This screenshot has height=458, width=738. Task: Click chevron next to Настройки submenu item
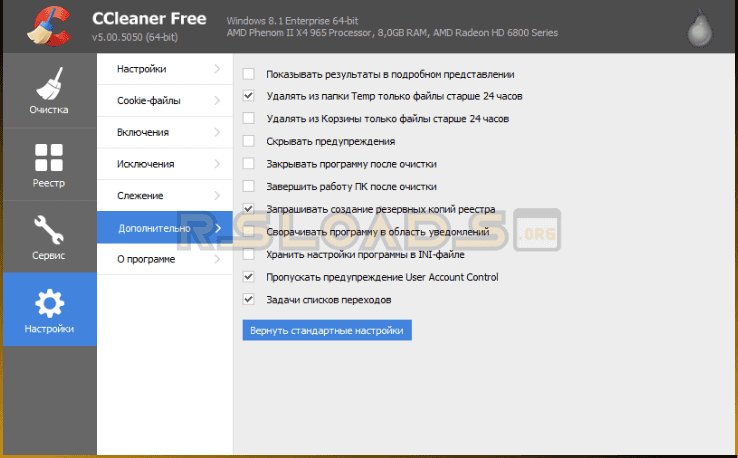pos(217,69)
